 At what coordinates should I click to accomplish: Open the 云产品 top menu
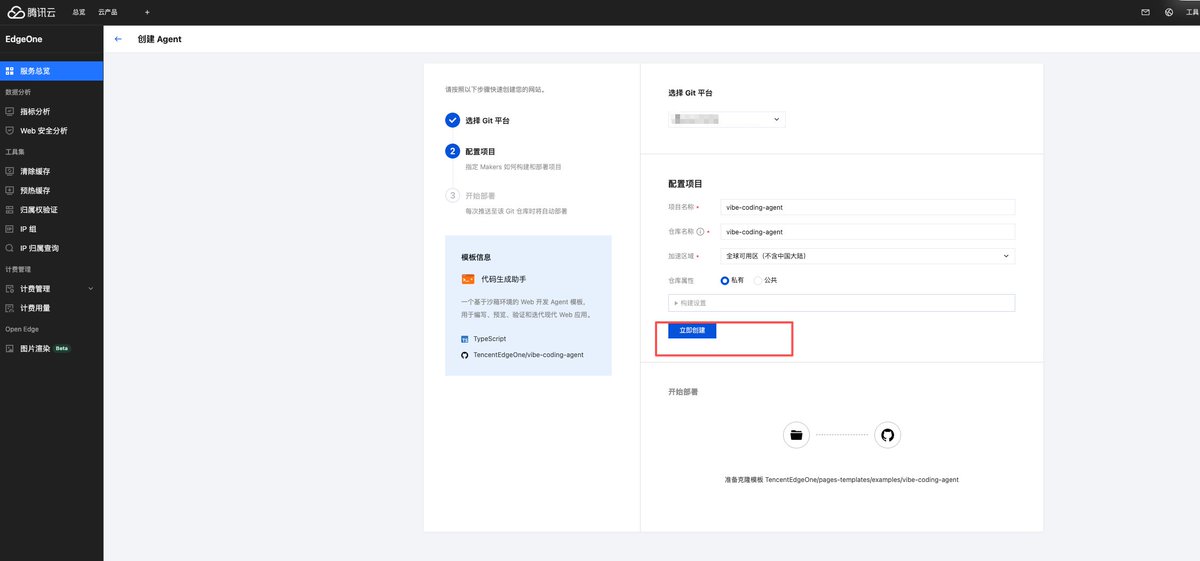pos(108,12)
